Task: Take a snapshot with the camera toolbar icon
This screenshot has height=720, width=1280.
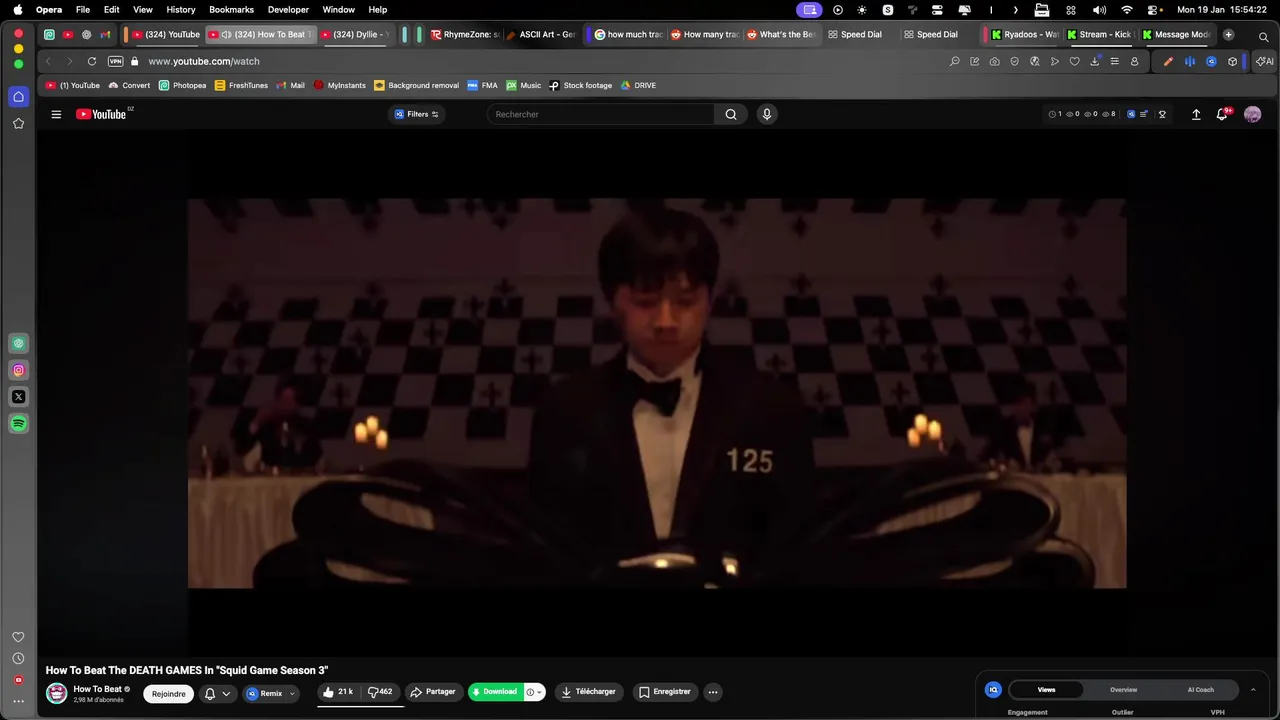Action: pos(994,61)
